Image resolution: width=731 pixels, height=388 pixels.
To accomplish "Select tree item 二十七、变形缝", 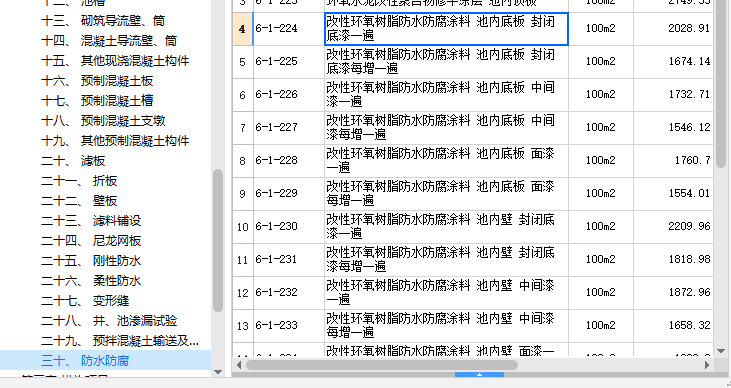I will pos(85,301).
